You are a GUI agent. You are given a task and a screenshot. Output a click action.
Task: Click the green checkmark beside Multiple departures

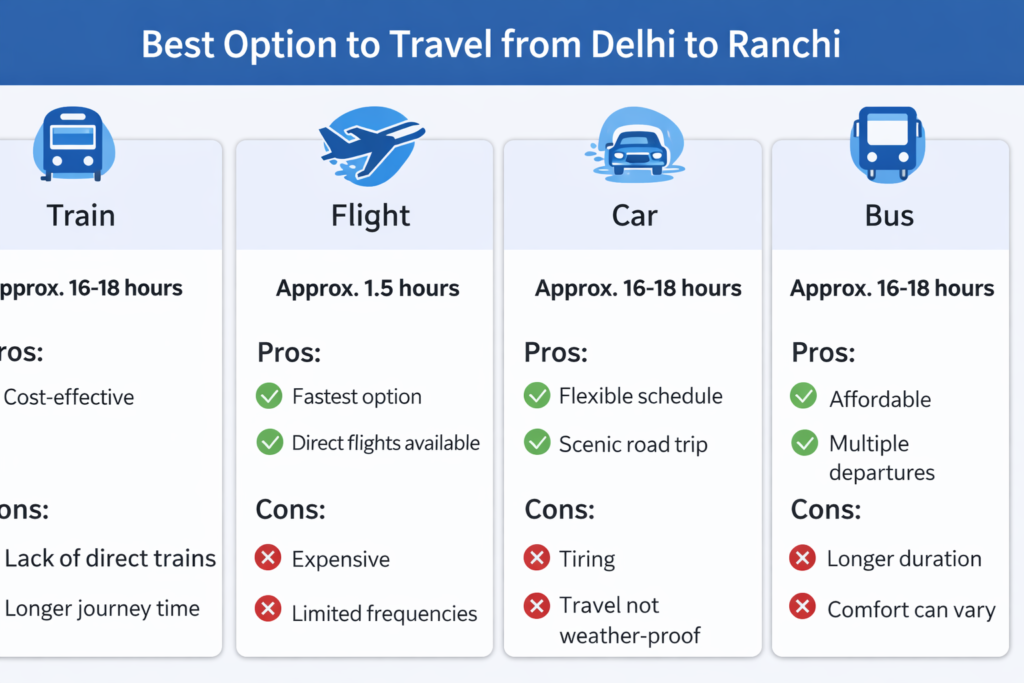click(x=803, y=442)
